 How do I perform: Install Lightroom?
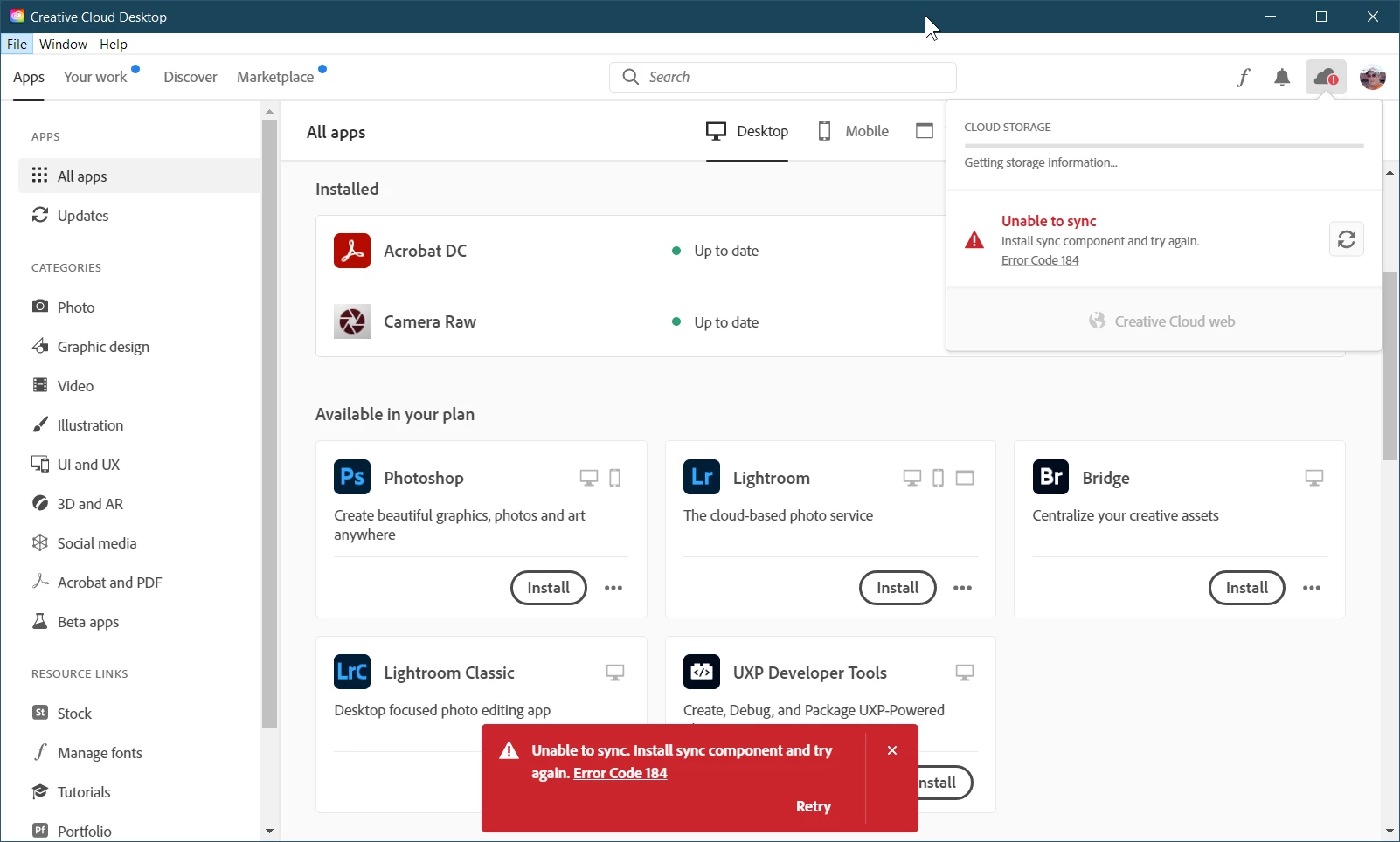tap(898, 588)
